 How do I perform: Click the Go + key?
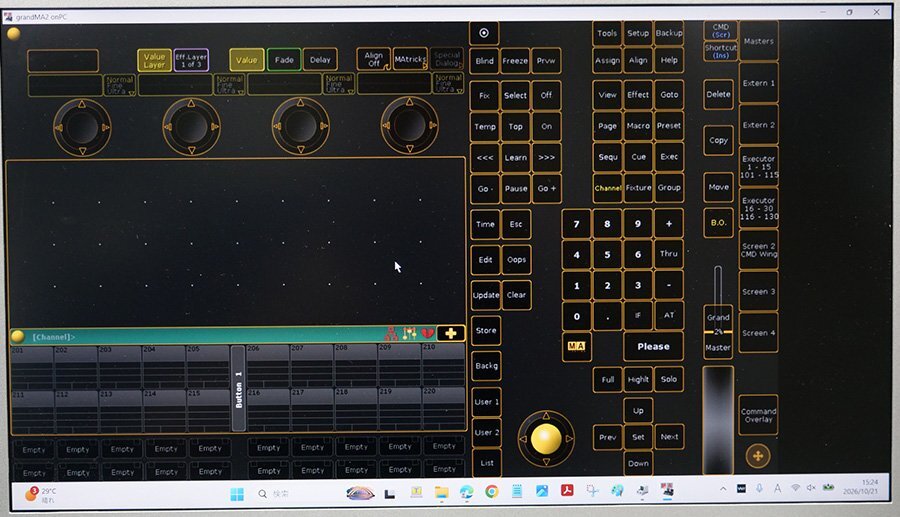[546, 188]
